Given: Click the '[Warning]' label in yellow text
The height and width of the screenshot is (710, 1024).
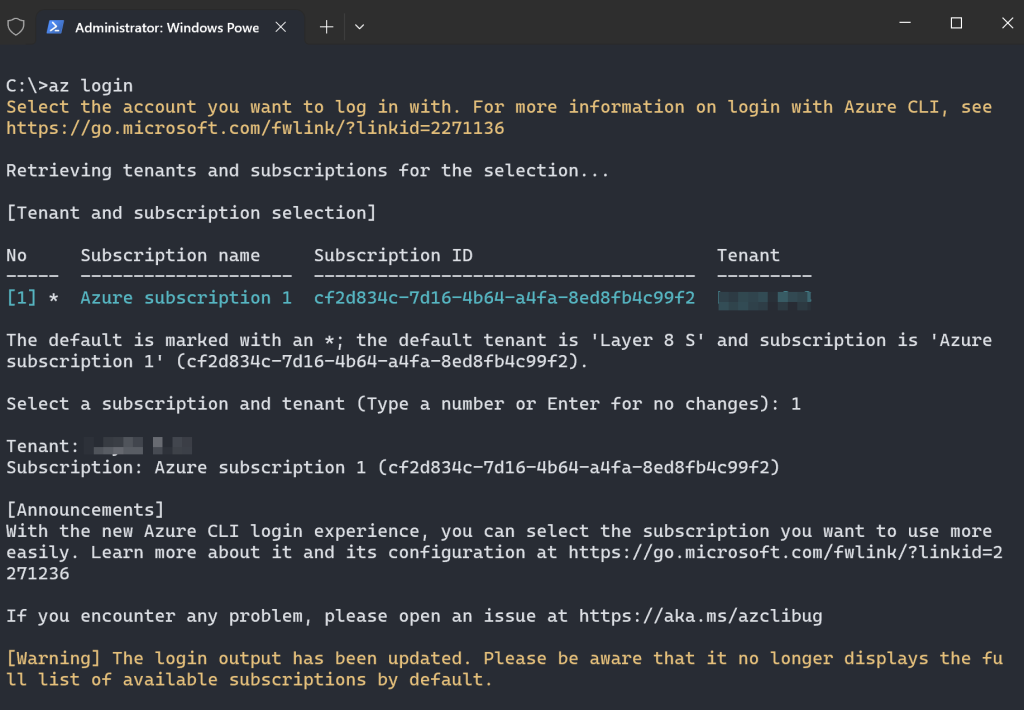Looking at the screenshot, I should click(54, 658).
